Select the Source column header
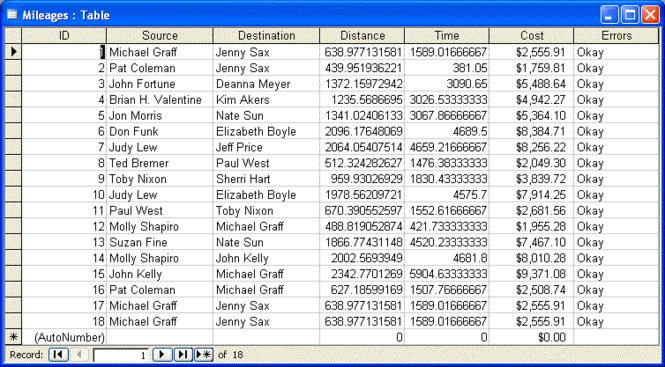Image resolution: width=665 pixels, height=367 pixels. coord(159,36)
